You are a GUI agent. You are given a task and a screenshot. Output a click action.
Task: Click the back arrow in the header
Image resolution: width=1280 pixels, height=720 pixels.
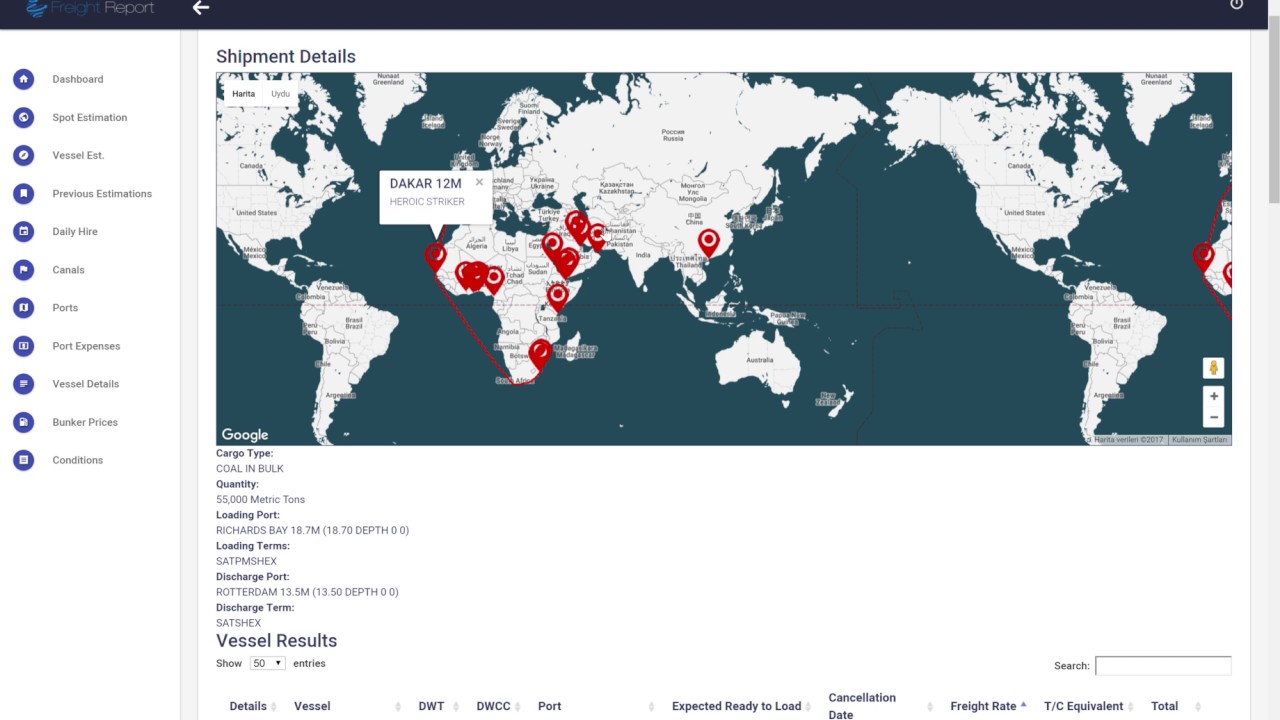click(x=201, y=8)
